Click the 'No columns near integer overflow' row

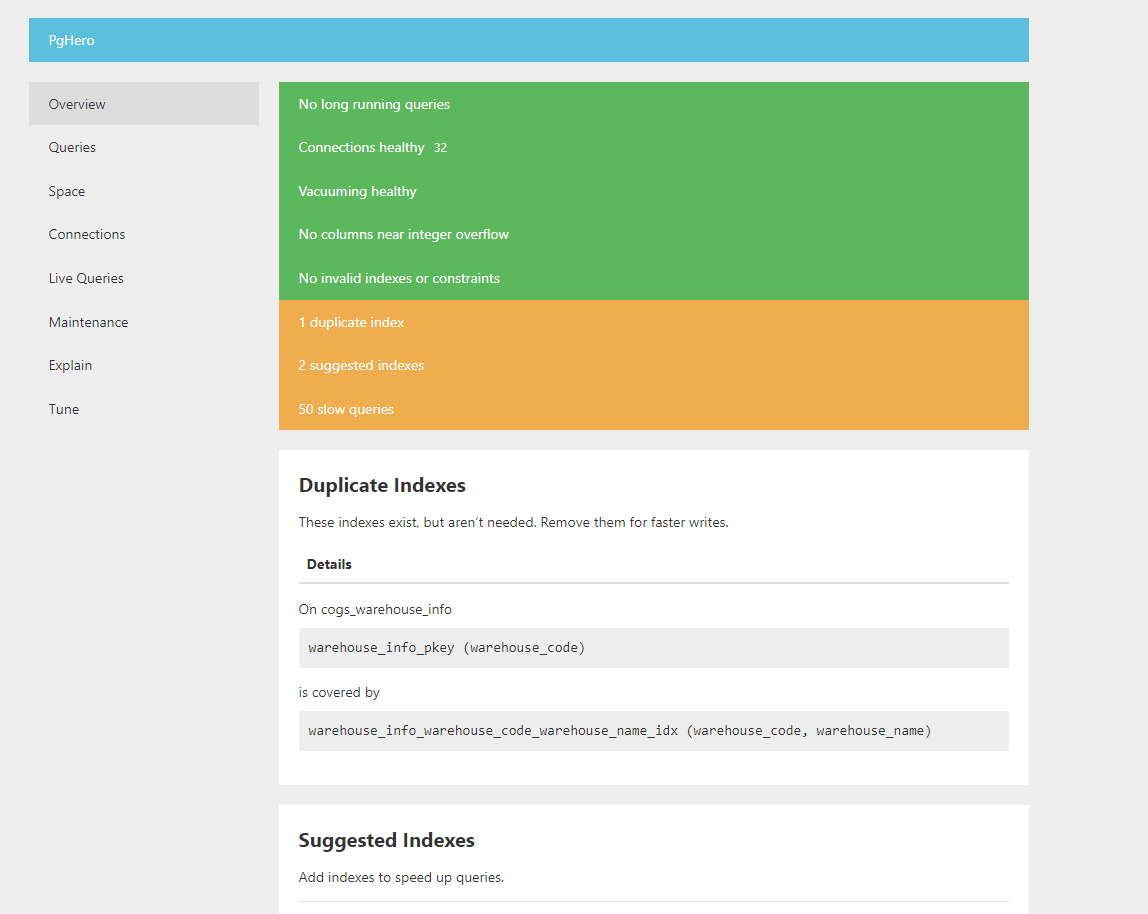(x=404, y=234)
